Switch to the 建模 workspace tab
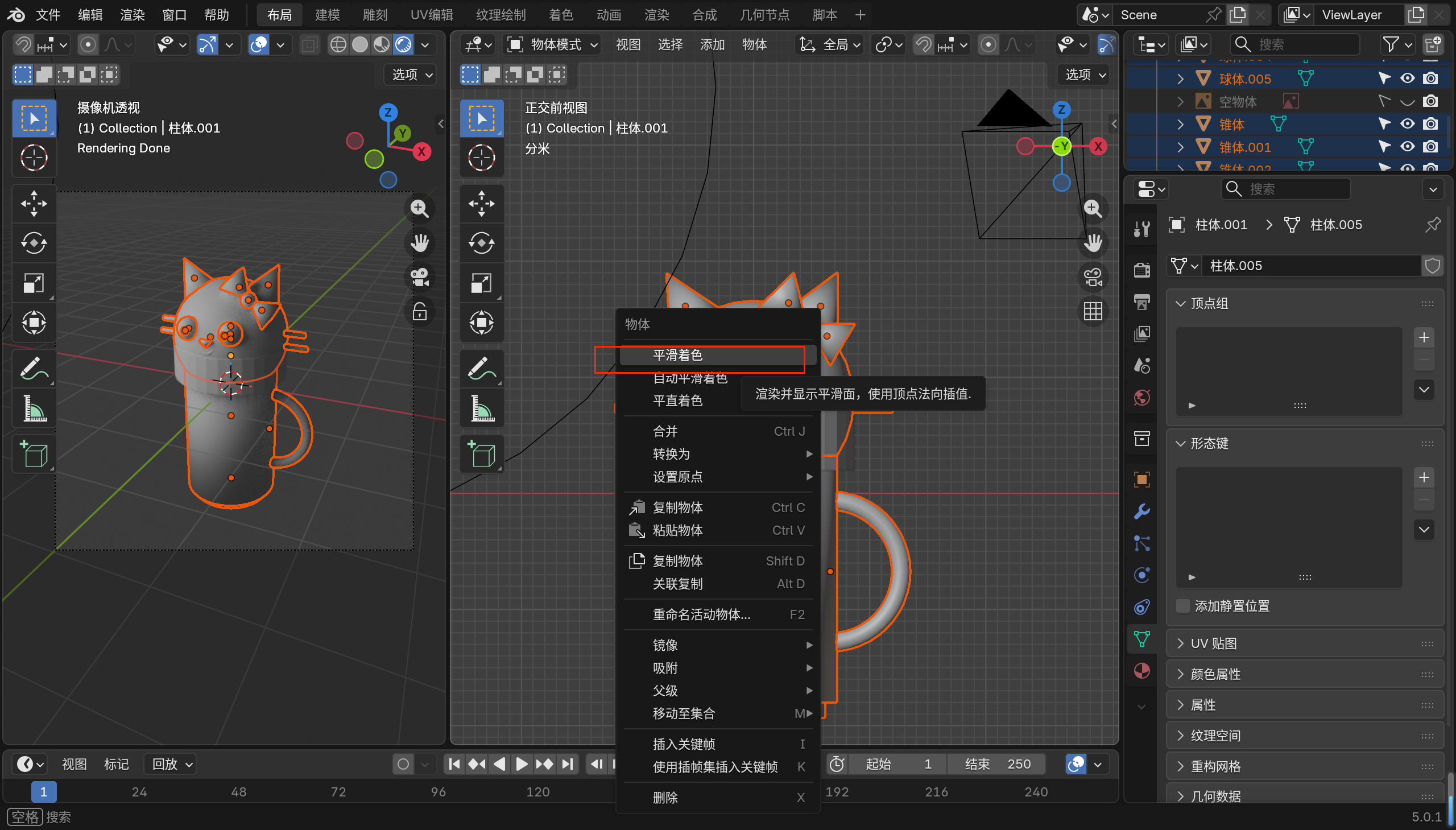This screenshot has height=830, width=1456. point(327,15)
